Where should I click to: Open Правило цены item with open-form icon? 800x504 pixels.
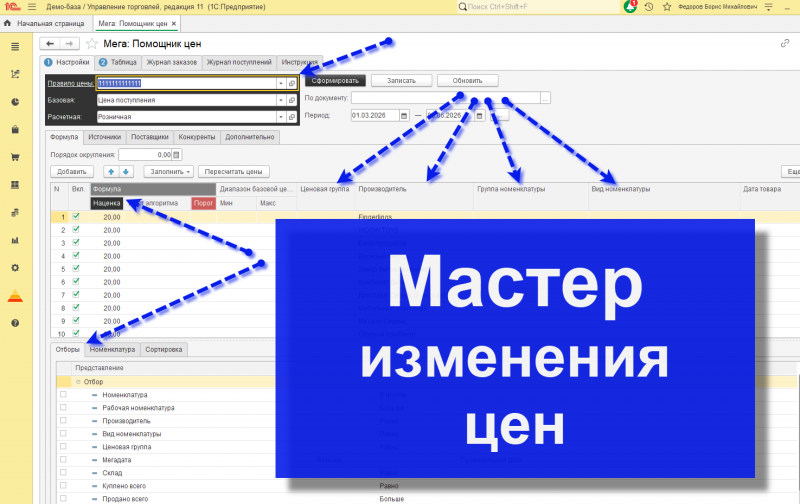[x=292, y=83]
